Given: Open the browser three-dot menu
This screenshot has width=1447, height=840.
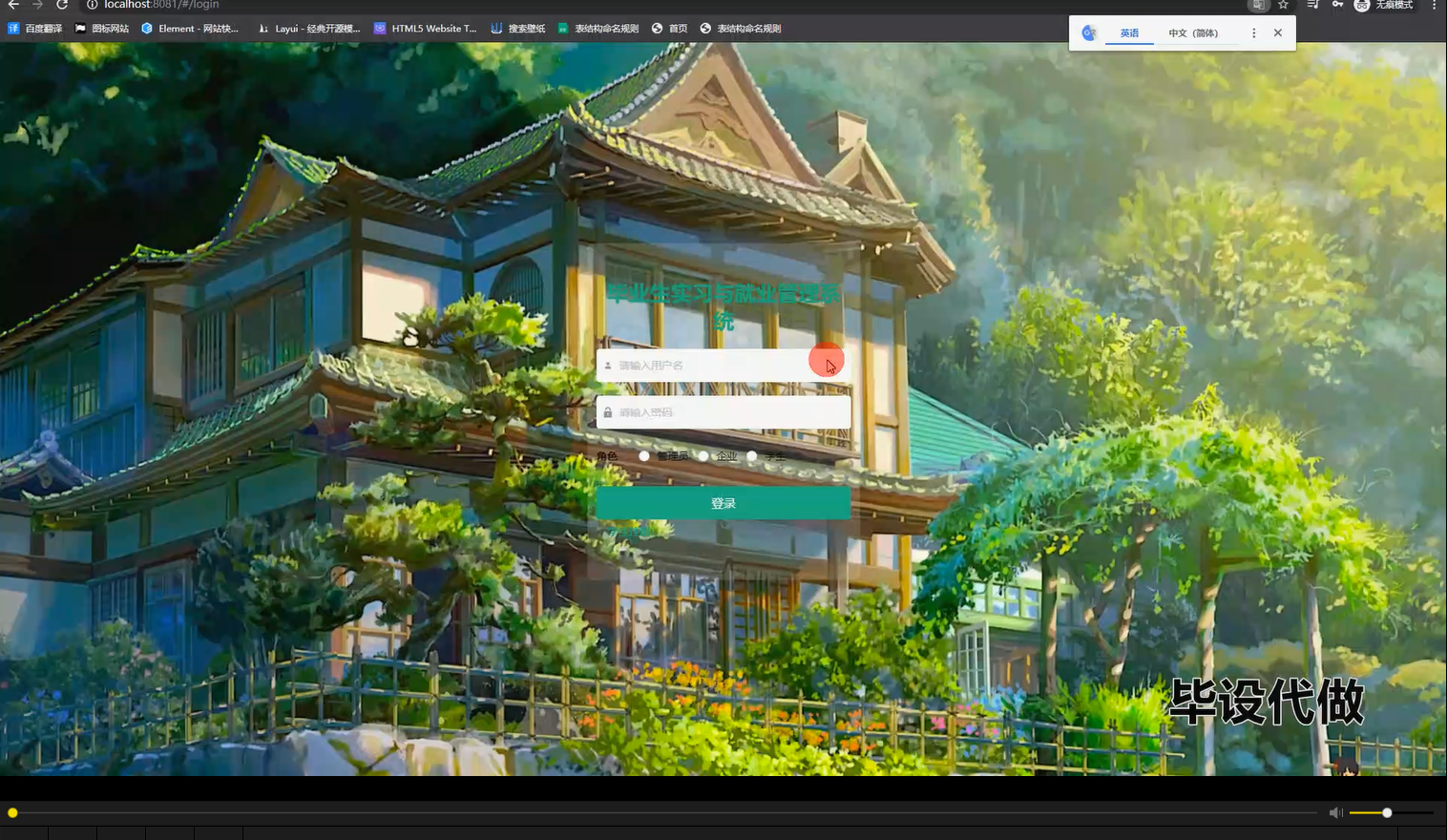Looking at the screenshot, I should pos(1434,5).
